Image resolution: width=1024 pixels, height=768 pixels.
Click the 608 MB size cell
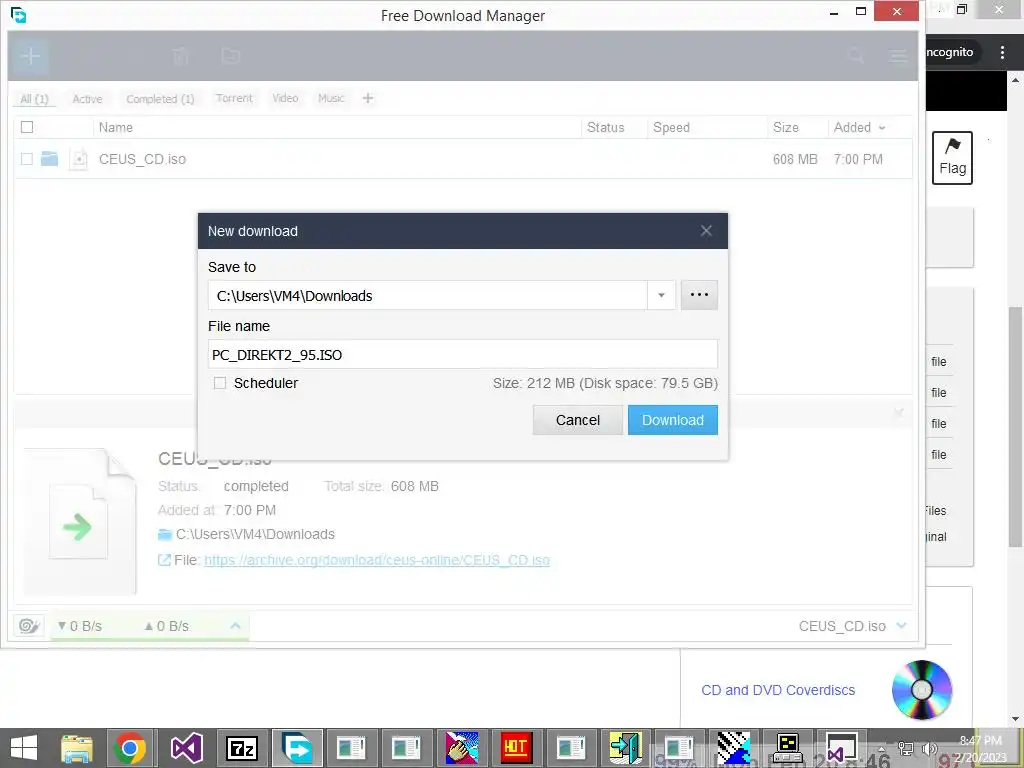tap(795, 159)
